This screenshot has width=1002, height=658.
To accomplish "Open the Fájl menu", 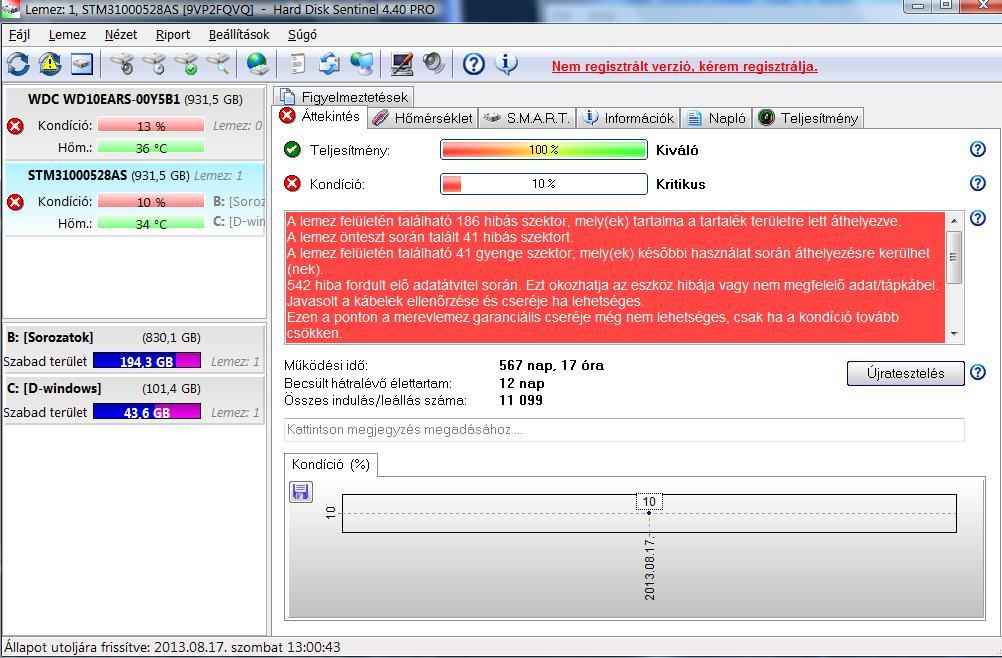I will 19,34.
